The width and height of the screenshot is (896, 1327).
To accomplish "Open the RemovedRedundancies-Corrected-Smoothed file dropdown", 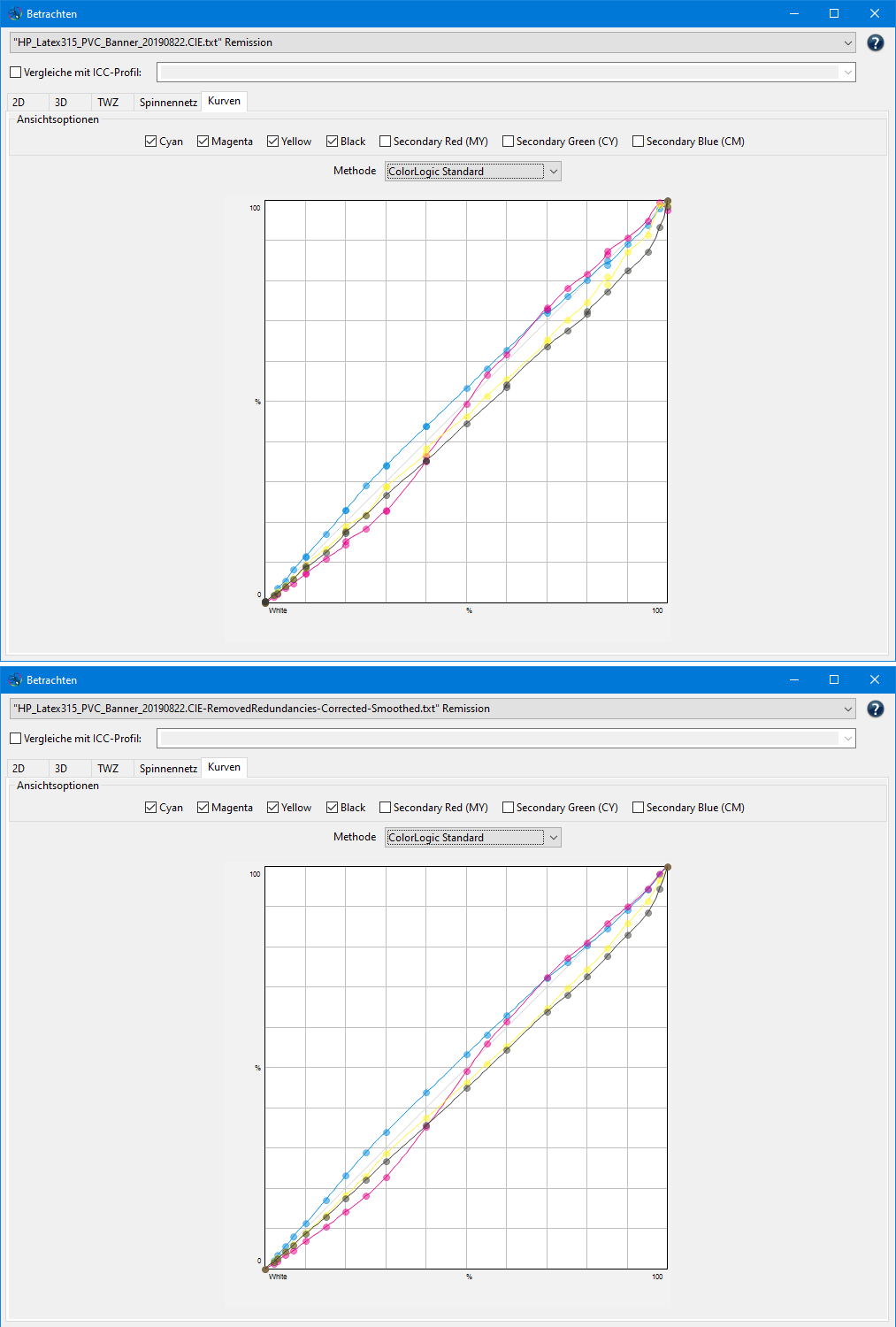I will [x=847, y=709].
